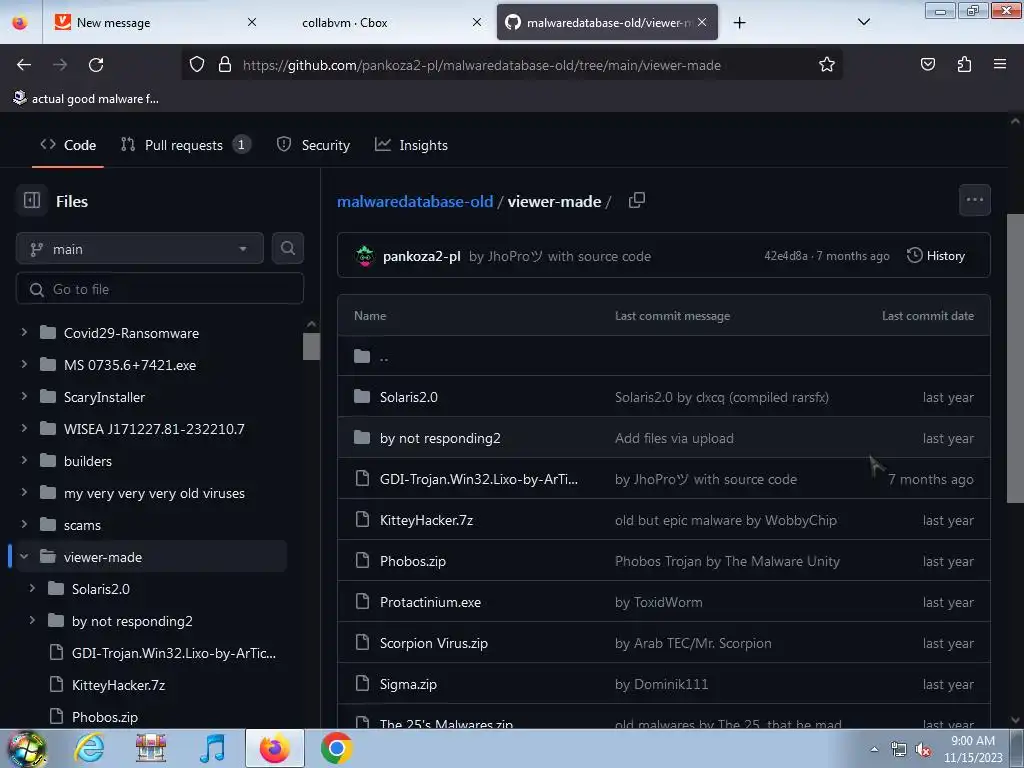Expand the Solaris2.0 subfolder in sidebar

(32, 588)
